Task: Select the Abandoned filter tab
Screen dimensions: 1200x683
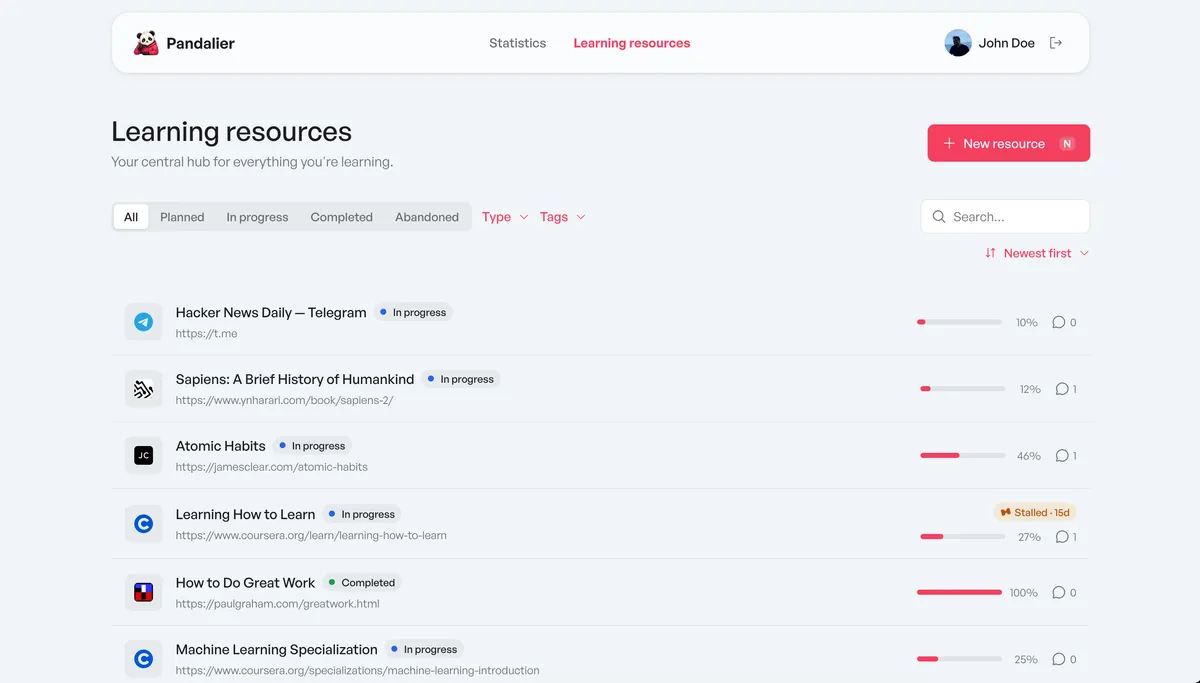Action: click(x=427, y=217)
